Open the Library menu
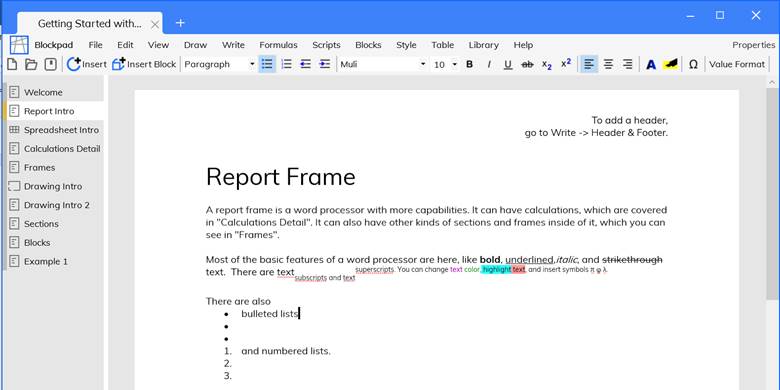 tap(484, 45)
